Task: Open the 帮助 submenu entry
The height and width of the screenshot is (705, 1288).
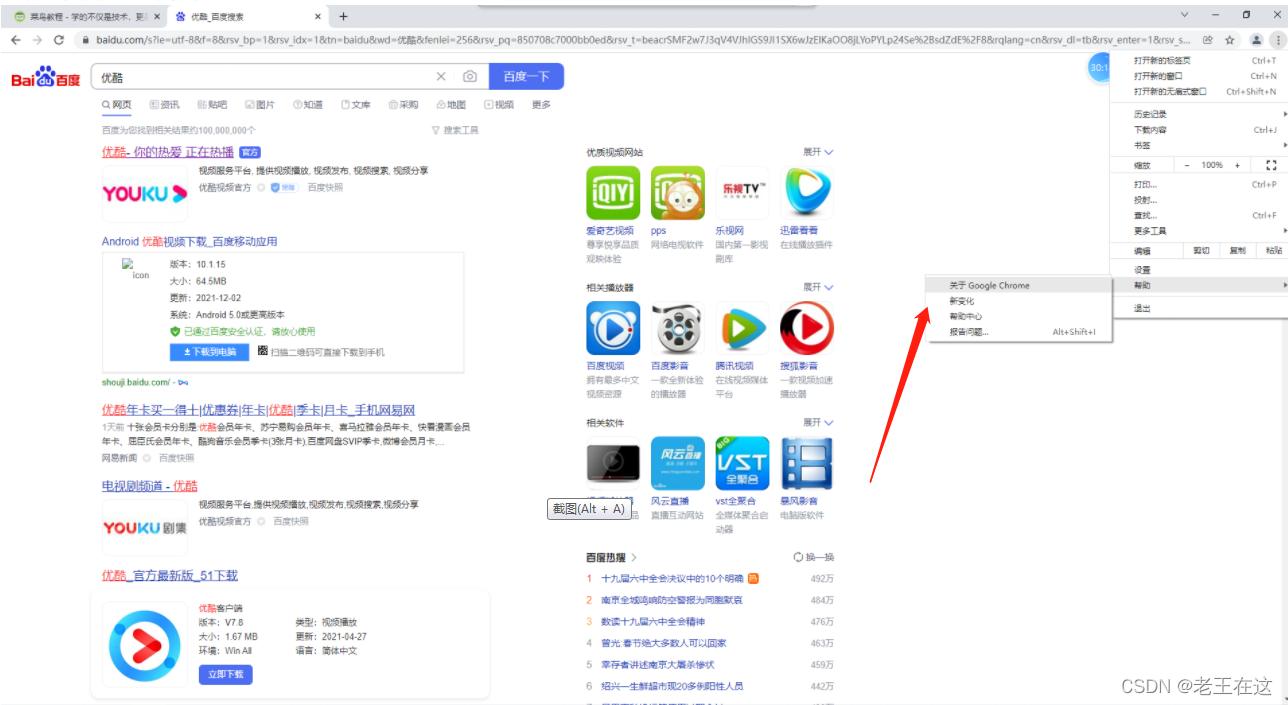Action: click(1199, 285)
